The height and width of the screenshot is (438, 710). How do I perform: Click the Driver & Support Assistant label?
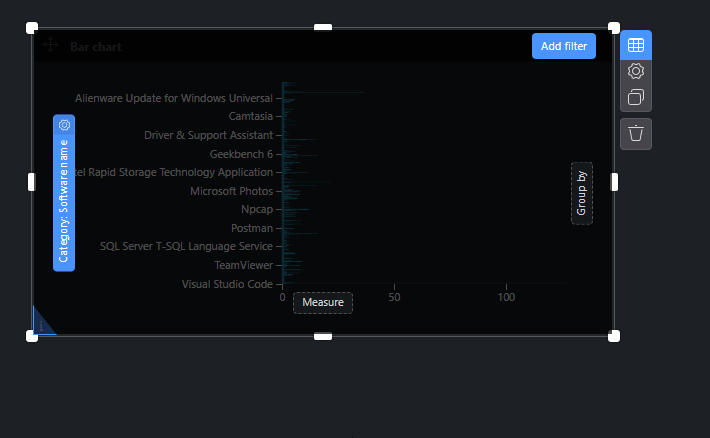[x=208, y=135]
